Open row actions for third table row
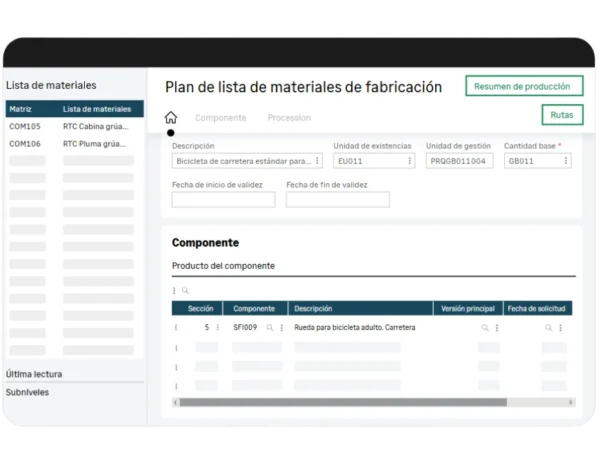The height and width of the screenshot is (463, 600). tap(176, 367)
